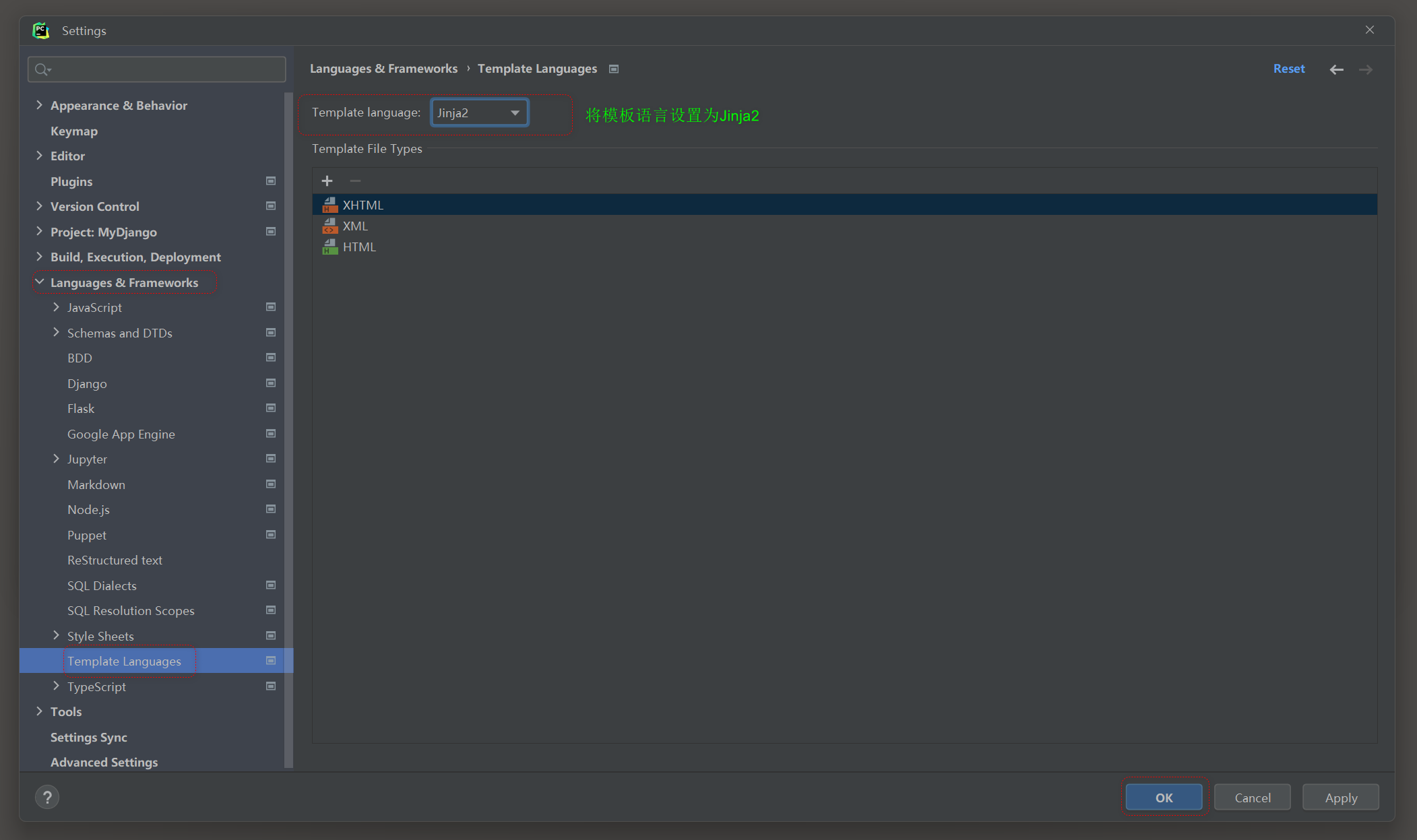Screen dimensions: 1417x840
Task: Open the Template language Jinja2 dropdown
Action: point(479,112)
